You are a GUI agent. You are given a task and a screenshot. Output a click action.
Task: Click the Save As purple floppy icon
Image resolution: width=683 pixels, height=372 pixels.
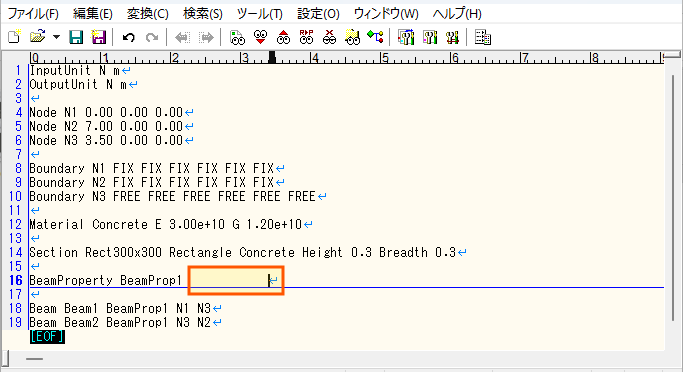click(99, 37)
